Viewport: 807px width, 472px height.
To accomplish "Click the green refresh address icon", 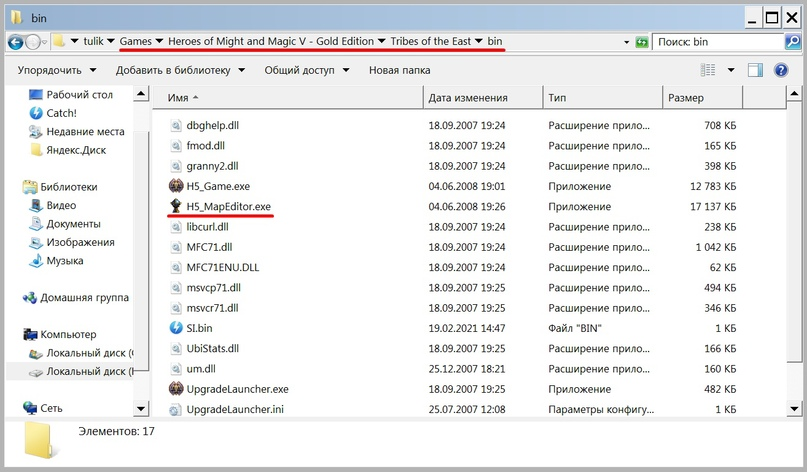I will (641, 42).
